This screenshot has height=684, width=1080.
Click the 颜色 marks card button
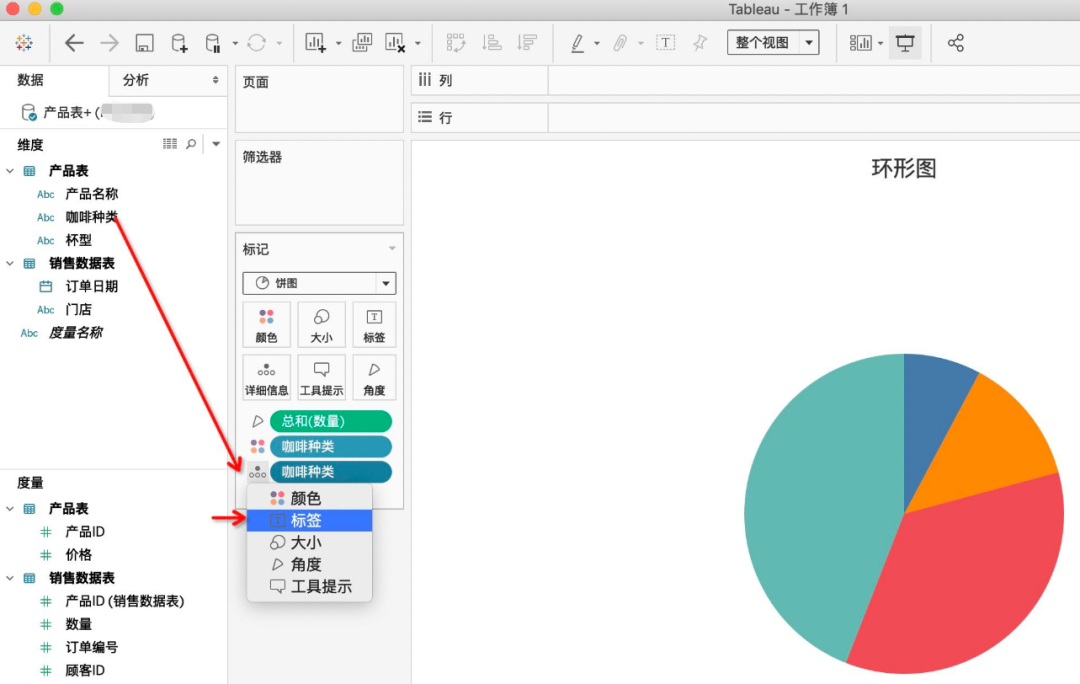[x=266, y=325]
